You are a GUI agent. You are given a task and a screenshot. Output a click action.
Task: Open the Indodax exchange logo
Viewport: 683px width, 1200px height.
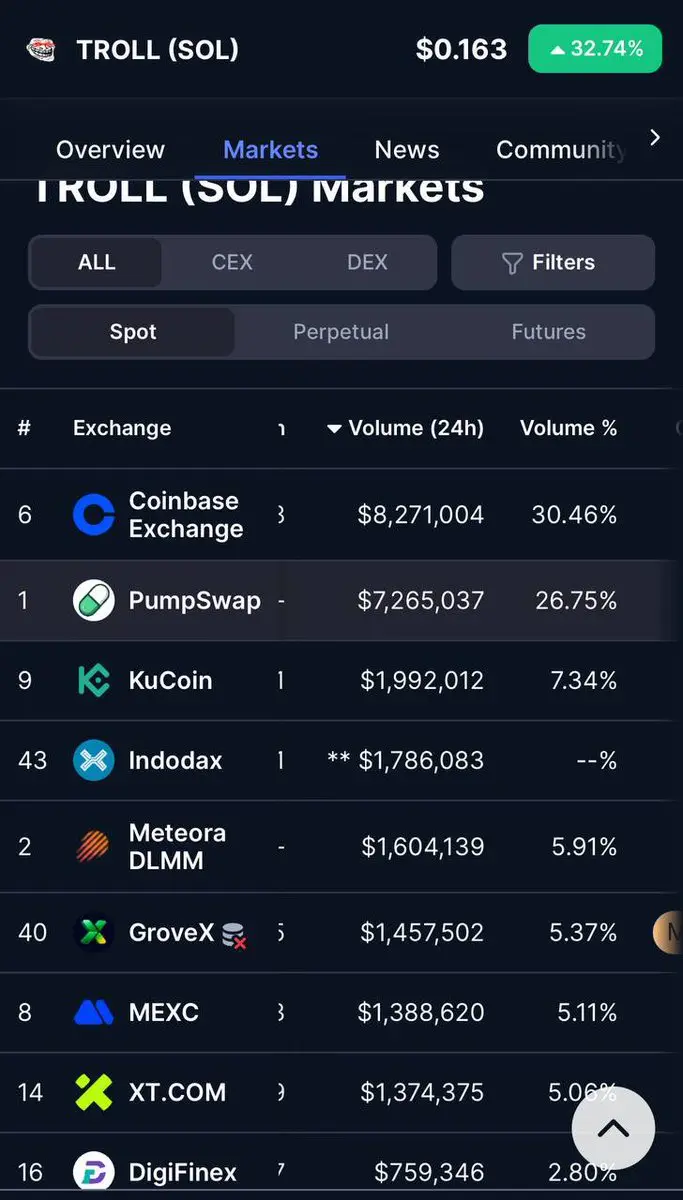pos(94,760)
